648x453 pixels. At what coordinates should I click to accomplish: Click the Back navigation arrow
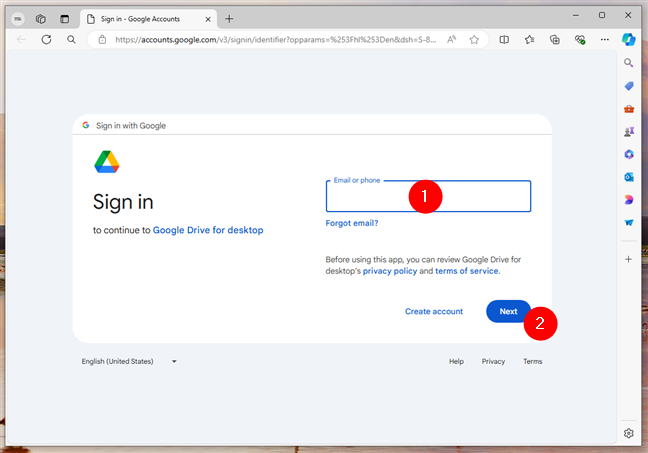pos(21,40)
